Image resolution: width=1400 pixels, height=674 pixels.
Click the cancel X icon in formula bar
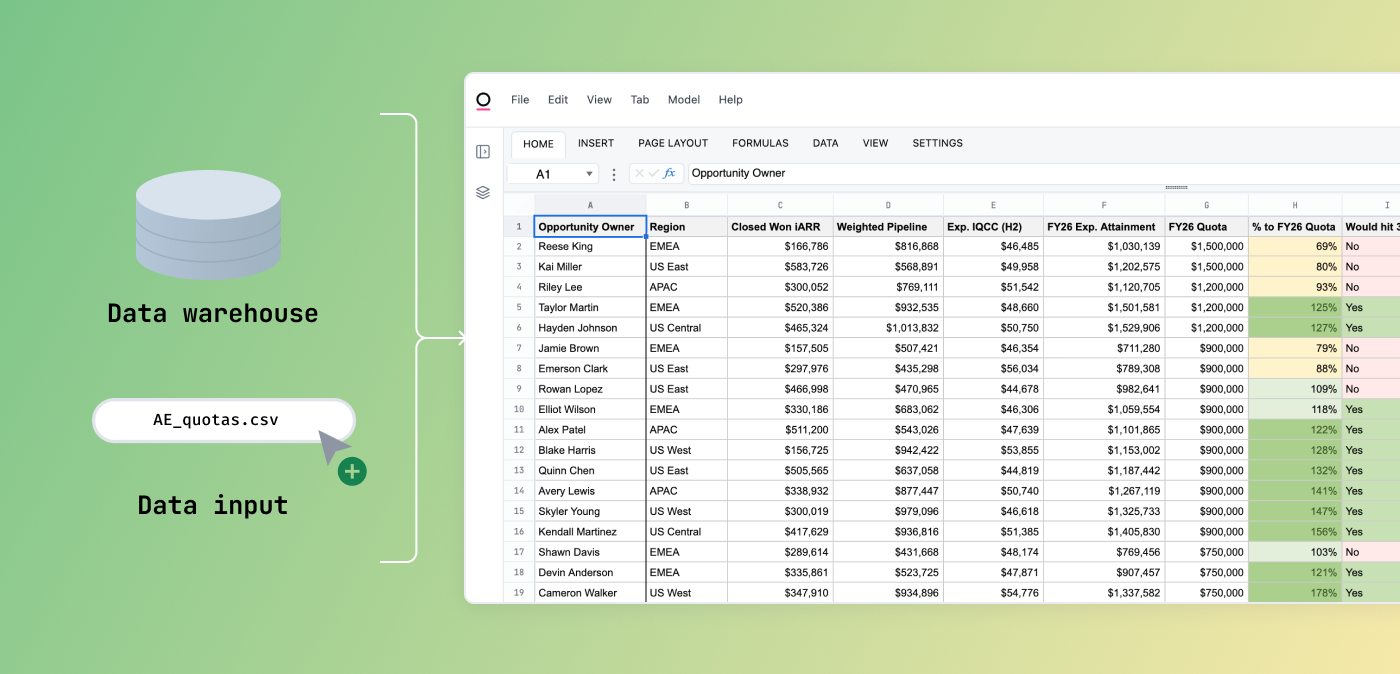pos(639,174)
